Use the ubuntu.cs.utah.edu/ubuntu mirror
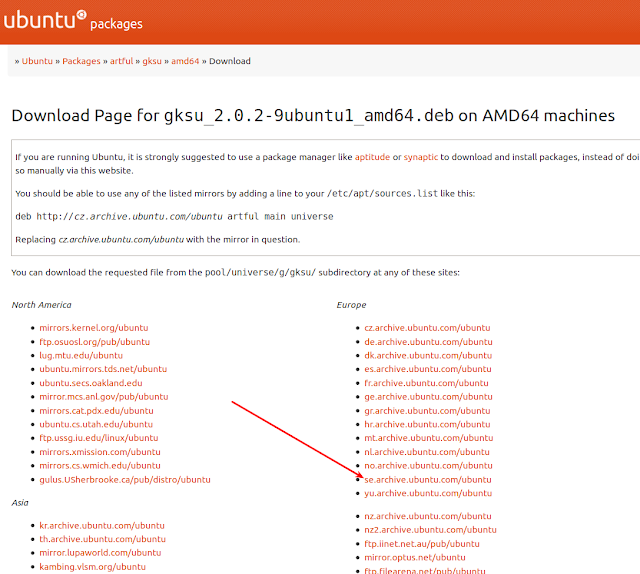Image resolution: width=640 pixels, height=574 pixels. pos(96,424)
